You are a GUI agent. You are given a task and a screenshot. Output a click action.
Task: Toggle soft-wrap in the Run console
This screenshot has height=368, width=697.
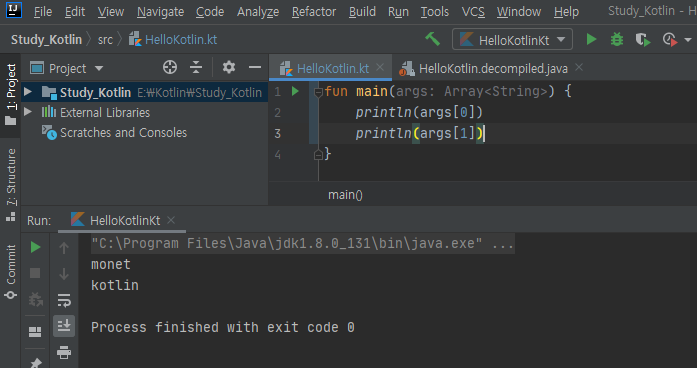pyautogui.click(x=64, y=300)
